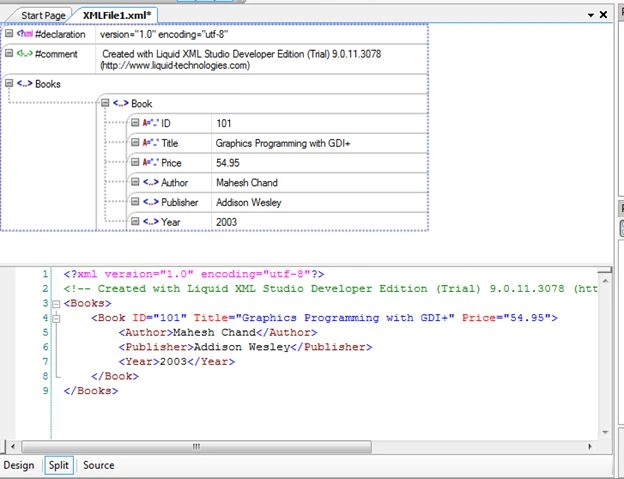This screenshot has width=624, height=479.
Task: Switch to Source view
Action: 99,465
